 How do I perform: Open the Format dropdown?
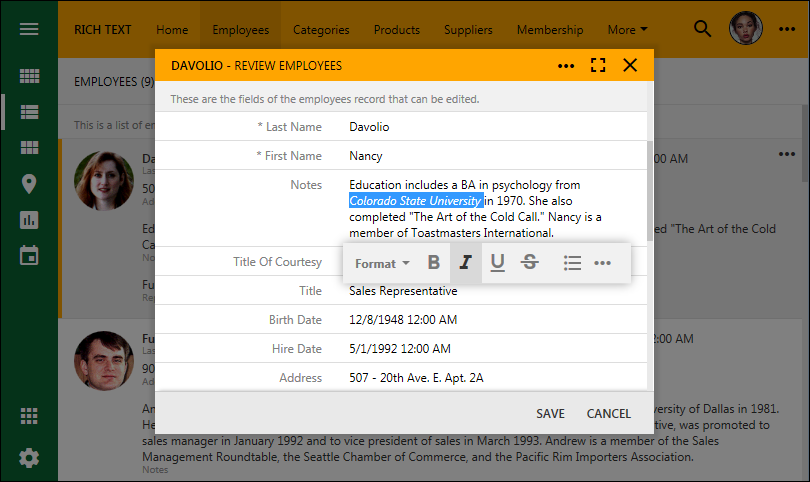(382, 263)
